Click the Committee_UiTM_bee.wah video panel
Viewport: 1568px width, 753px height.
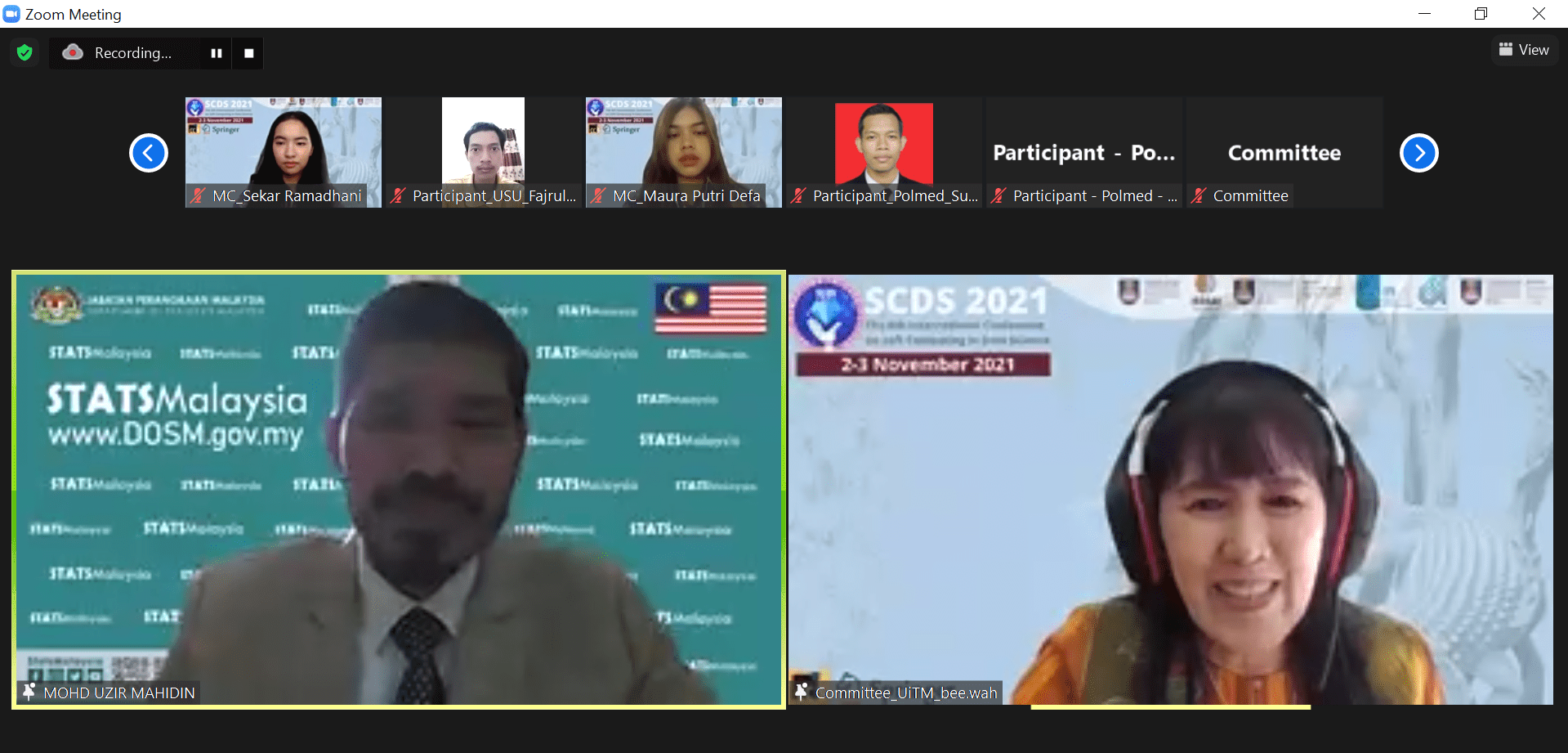1170,489
